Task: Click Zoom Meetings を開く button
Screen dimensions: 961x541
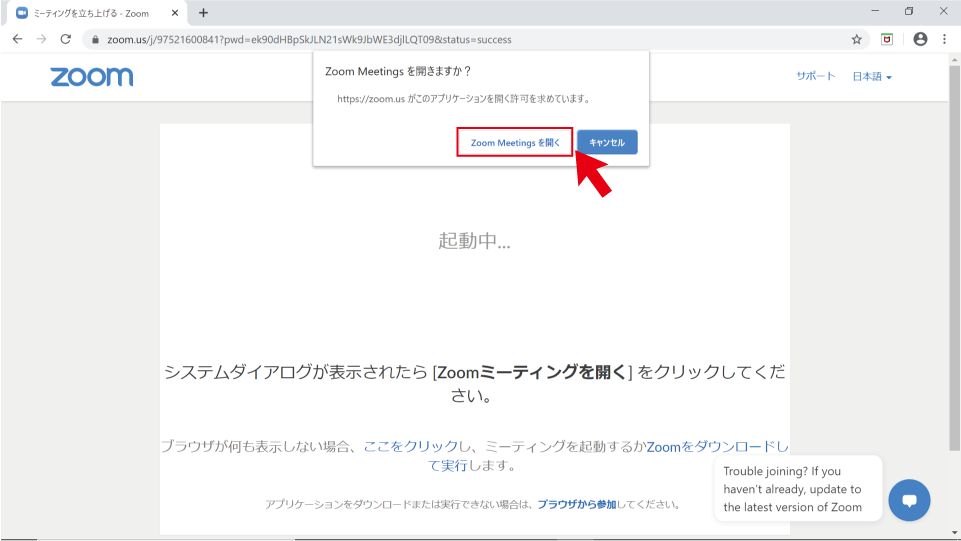Action: tap(515, 142)
